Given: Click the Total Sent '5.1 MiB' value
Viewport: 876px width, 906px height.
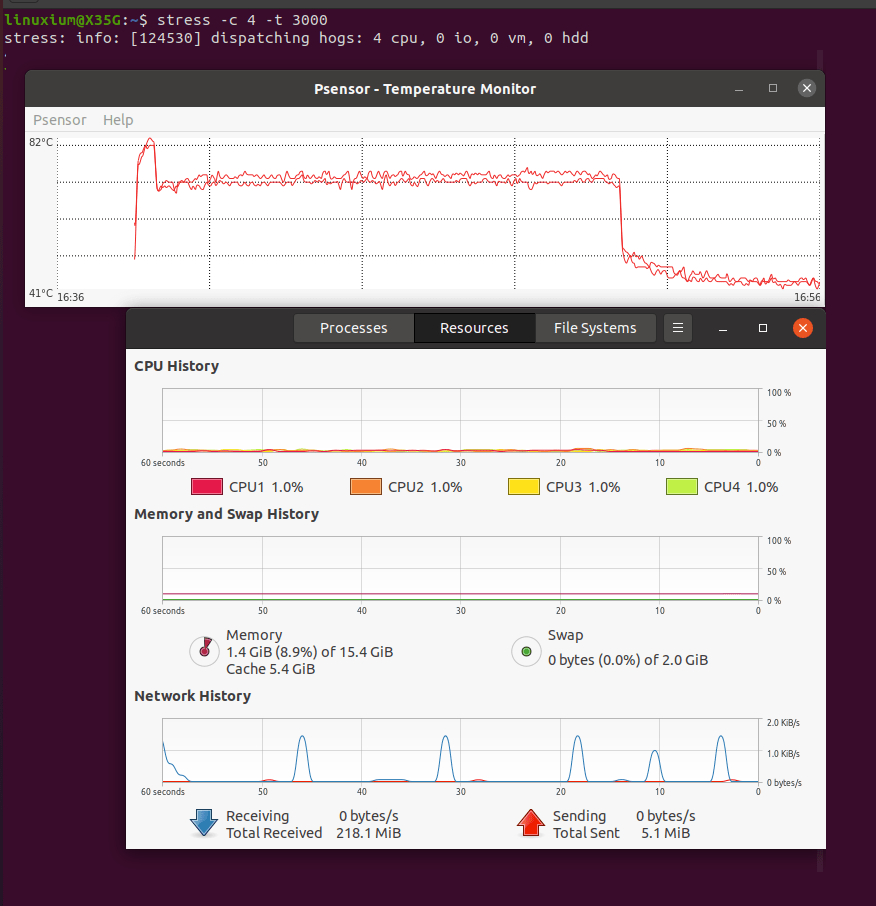Looking at the screenshot, I should [x=666, y=833].
